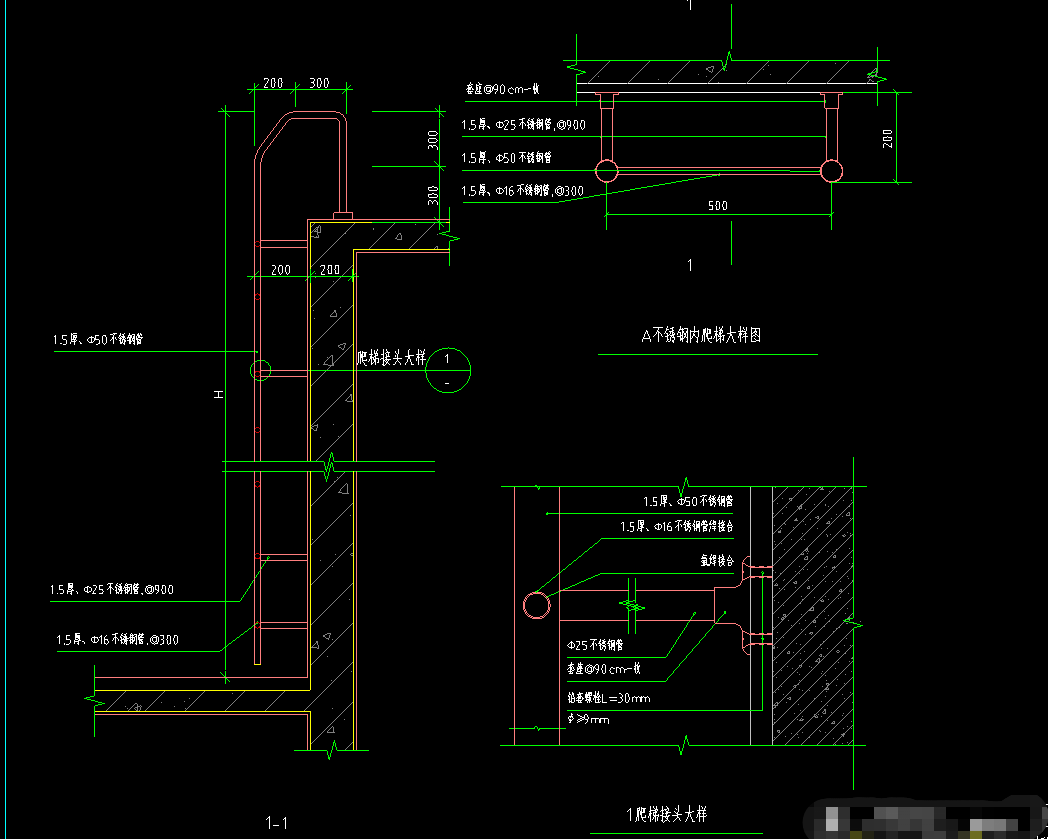Select 1.5厚、Φ50不锈钢管 label in joint detail
Viewport: 1048px width, 839px height.
688,501
